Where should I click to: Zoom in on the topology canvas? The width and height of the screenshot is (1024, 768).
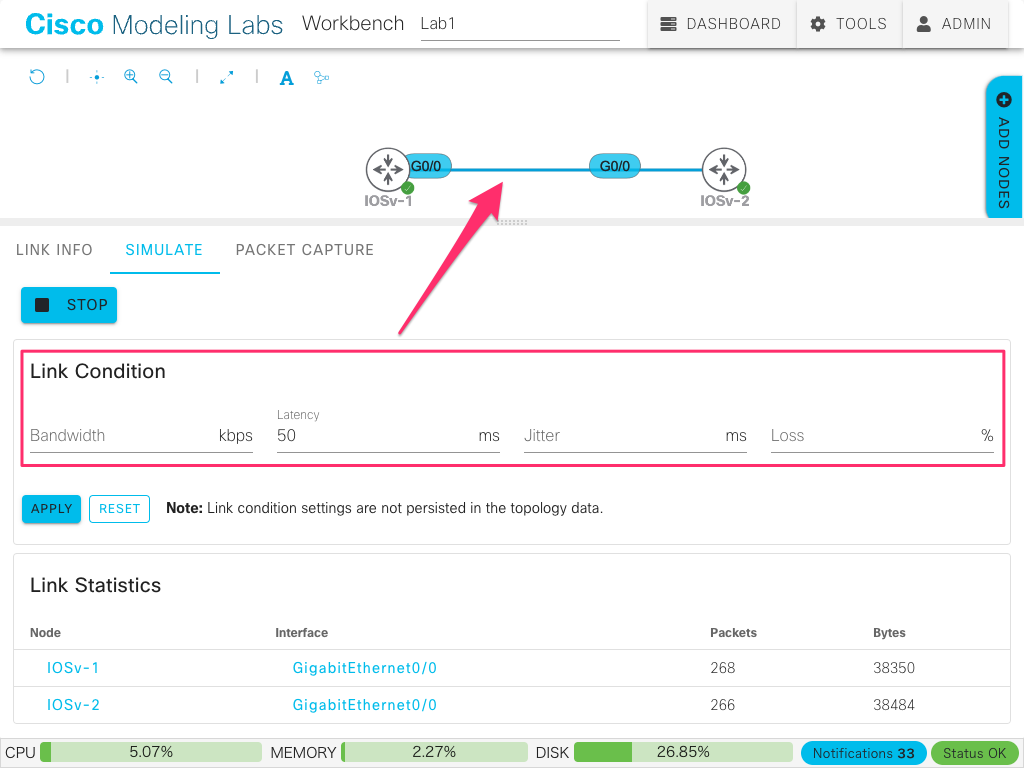131,77
